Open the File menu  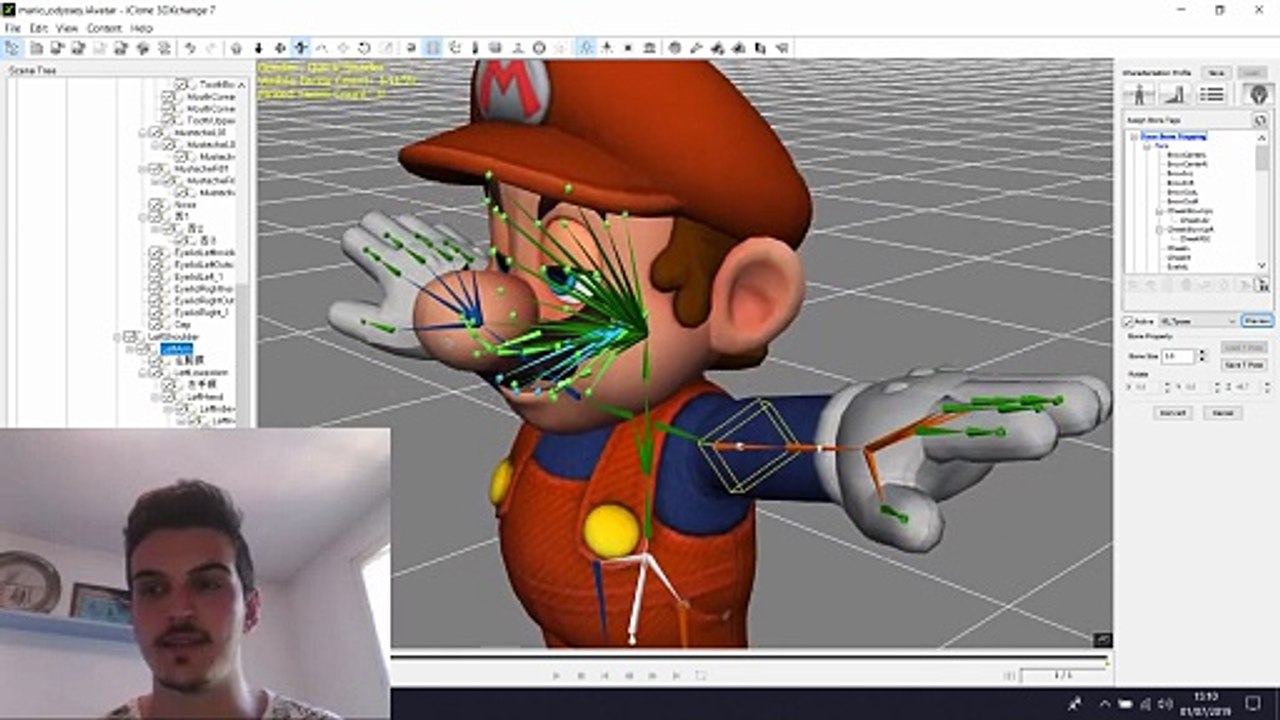coord(12,28)
